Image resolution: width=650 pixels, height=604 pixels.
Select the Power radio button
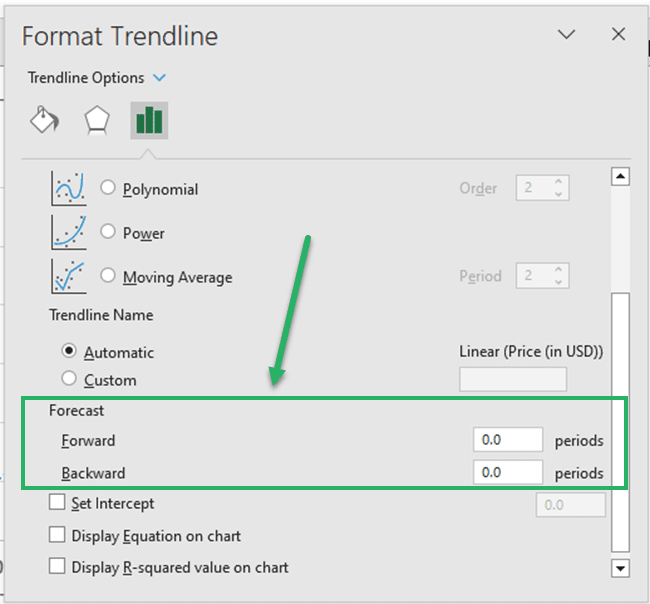tap(108, 231)
